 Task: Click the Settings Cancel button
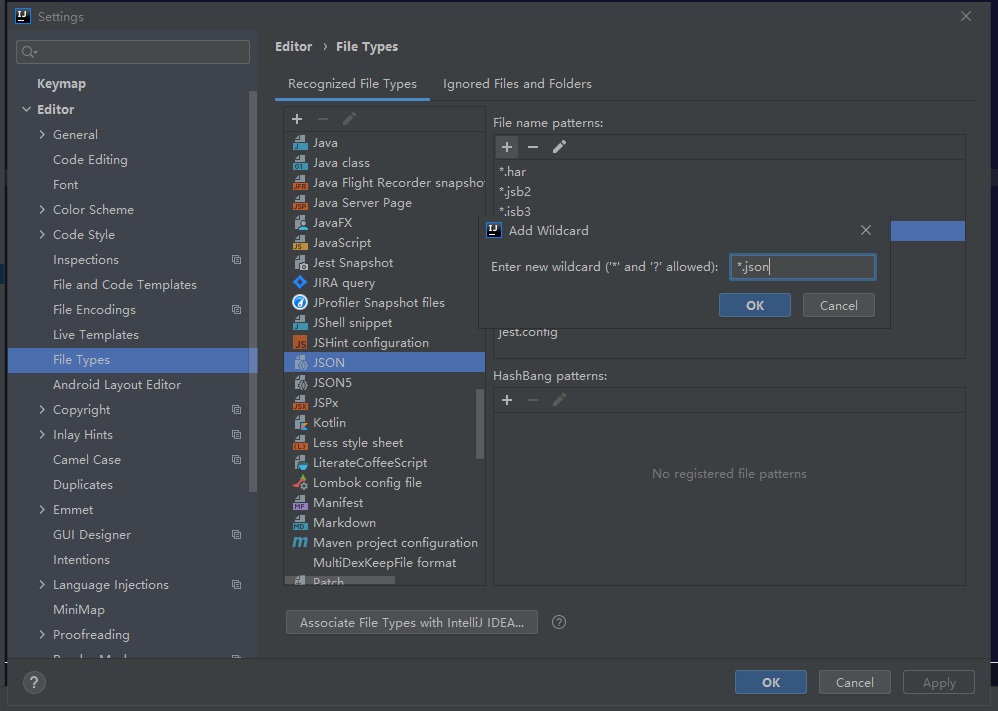854,682
